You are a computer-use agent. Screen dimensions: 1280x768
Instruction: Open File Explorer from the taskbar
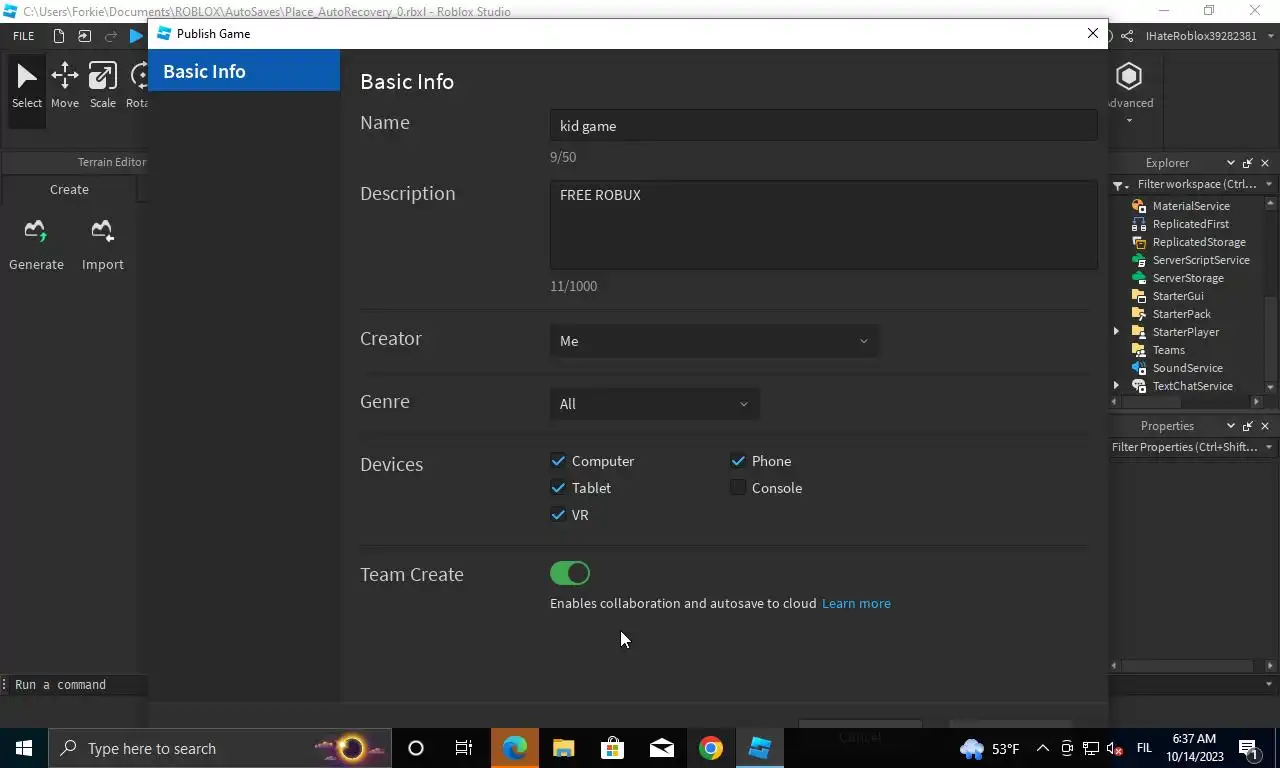coord(564,748)
